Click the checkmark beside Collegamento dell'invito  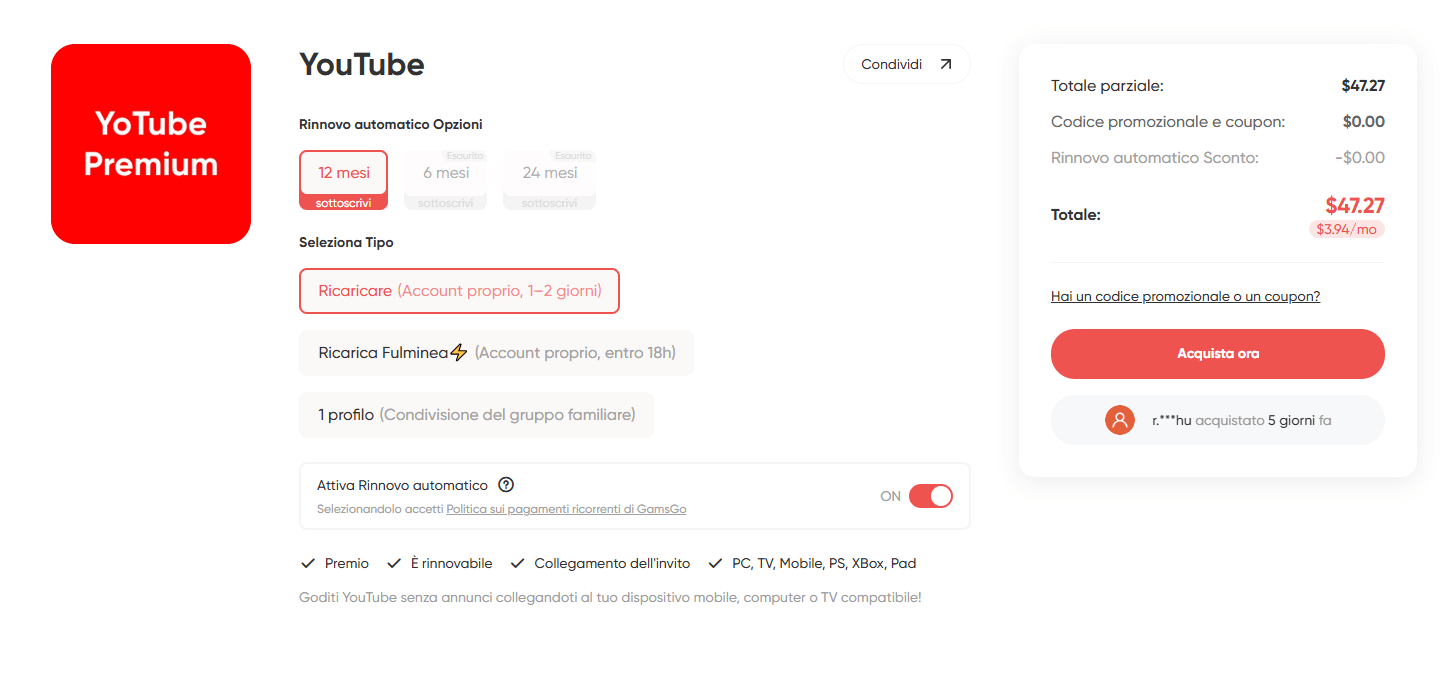click(x=517, y=563)
